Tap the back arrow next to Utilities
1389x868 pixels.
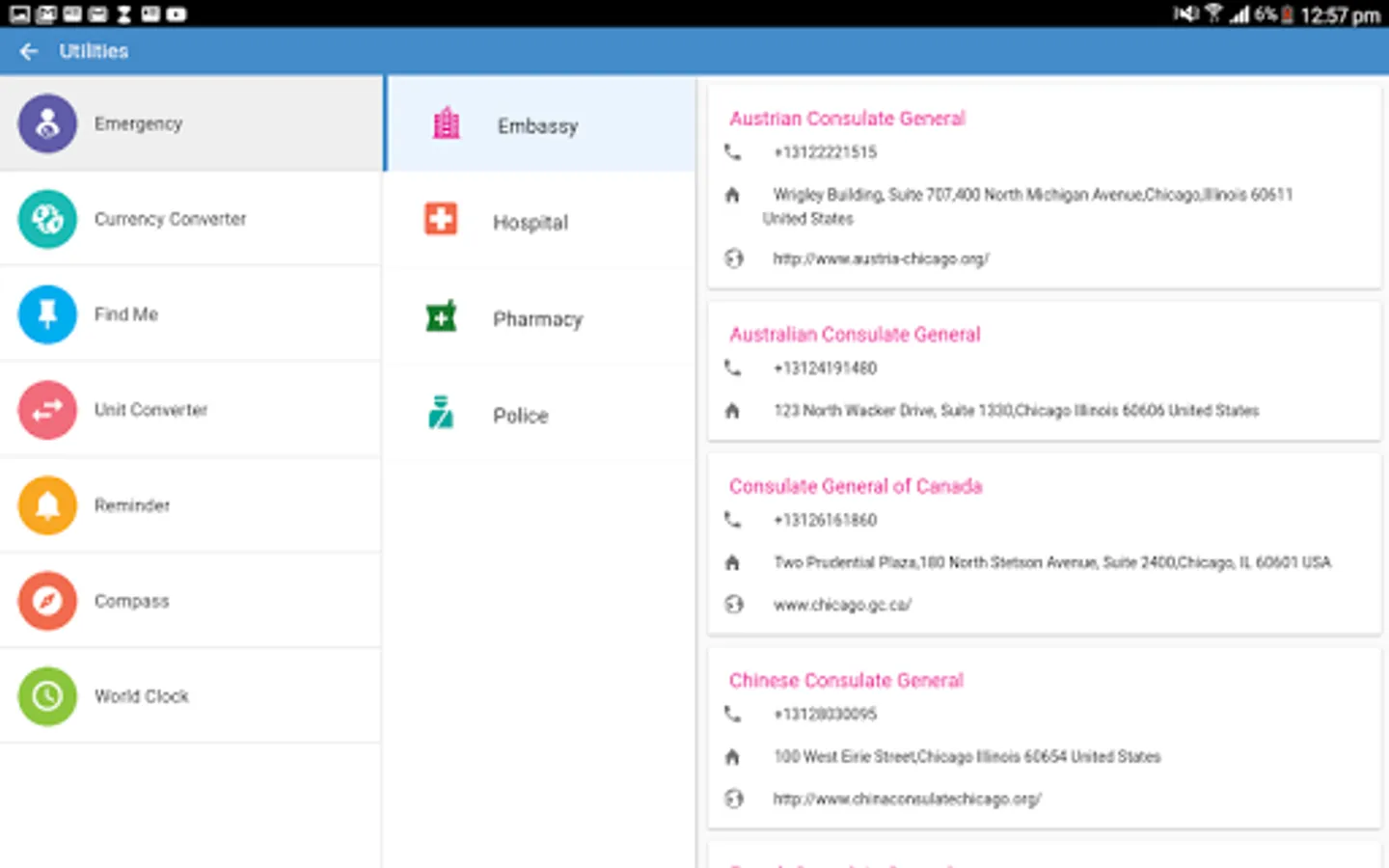29,51
